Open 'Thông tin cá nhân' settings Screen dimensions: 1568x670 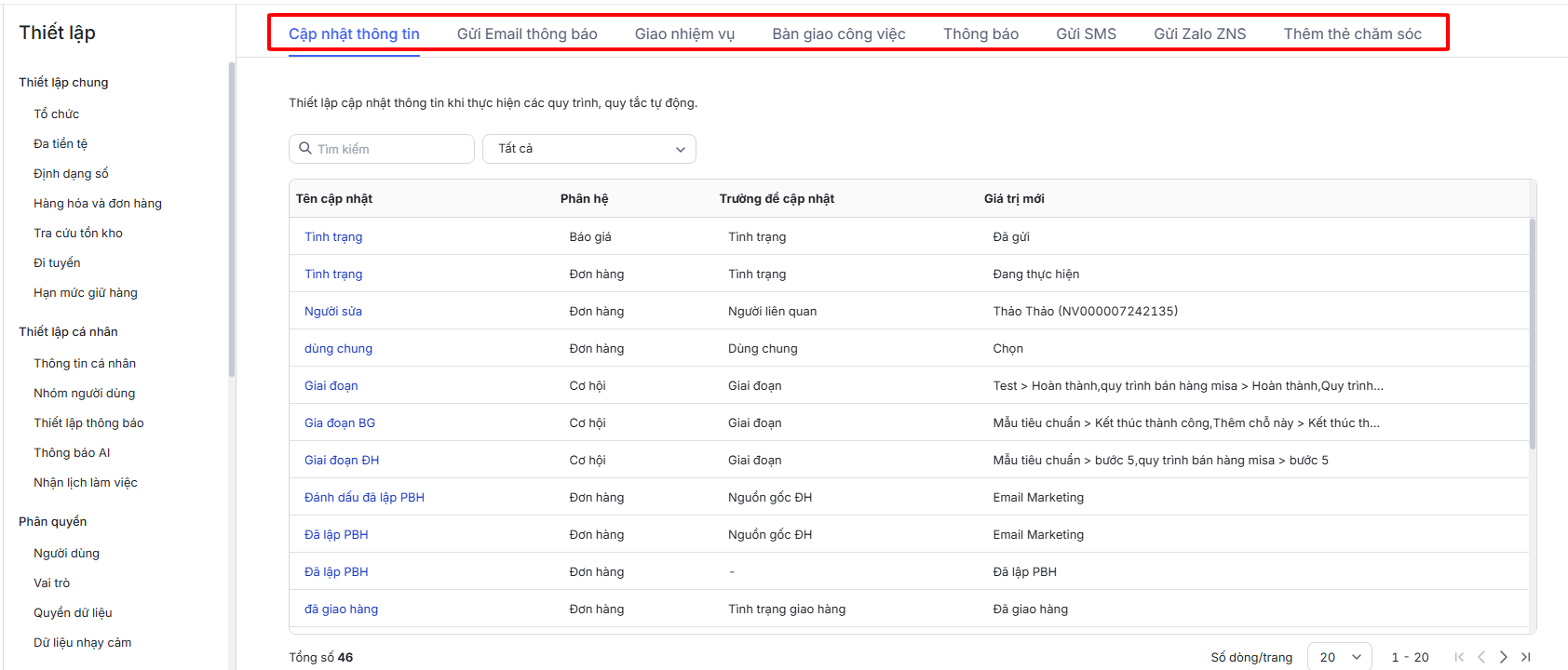(x=85, y=363)
